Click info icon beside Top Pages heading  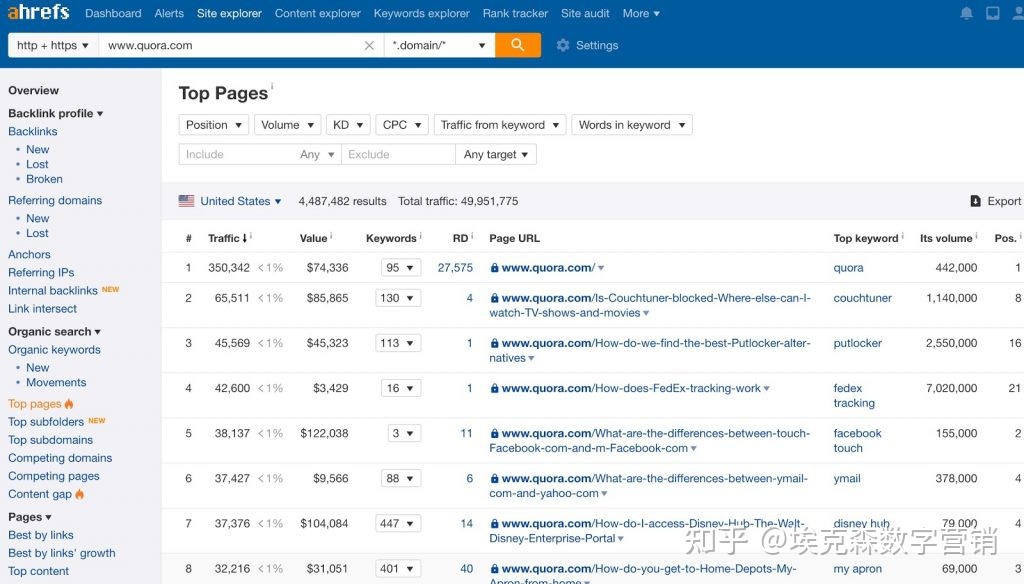[x=272, y=86]
